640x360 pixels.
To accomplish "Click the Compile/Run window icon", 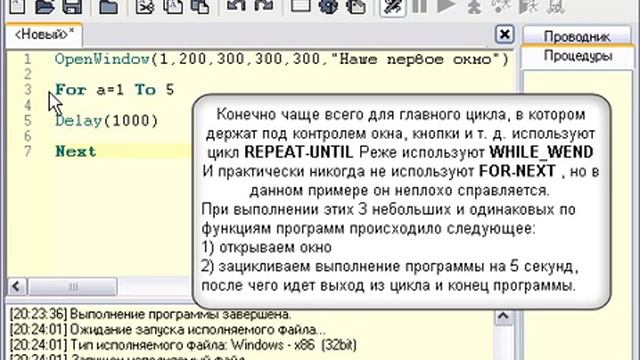I will 301,6.
